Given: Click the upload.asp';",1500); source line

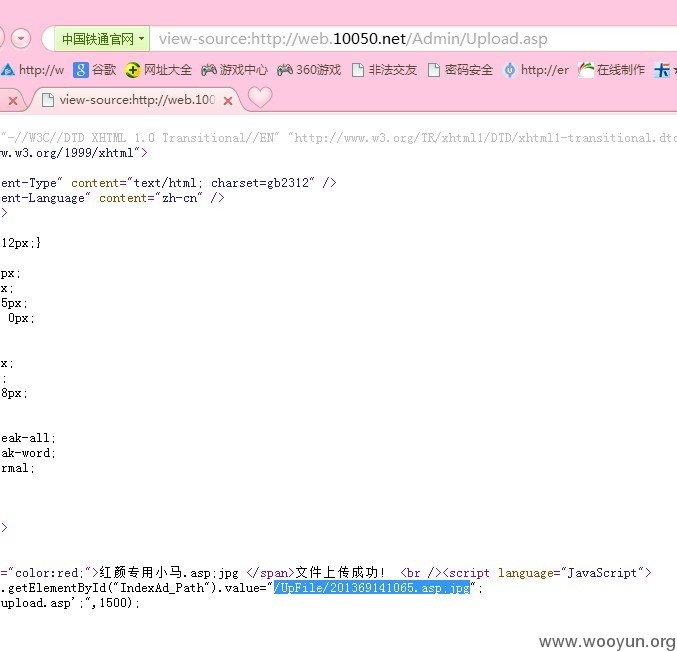Looking at the screenshot, I should pos(70,603).
